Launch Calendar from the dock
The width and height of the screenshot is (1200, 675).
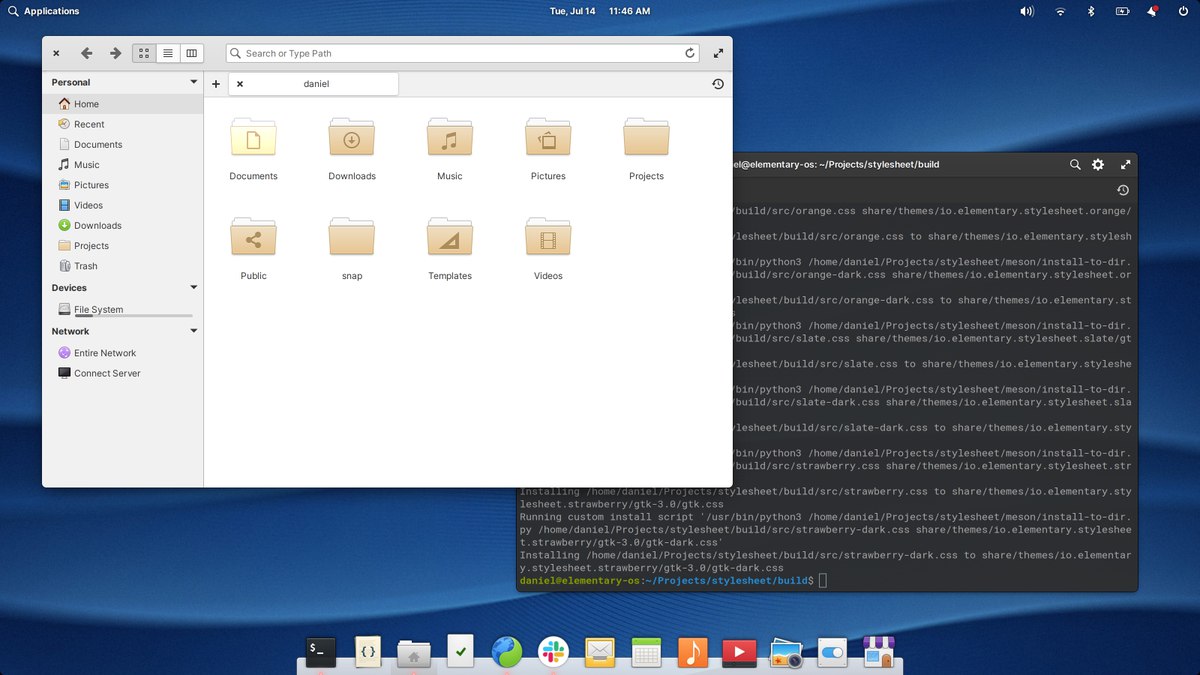646,652
